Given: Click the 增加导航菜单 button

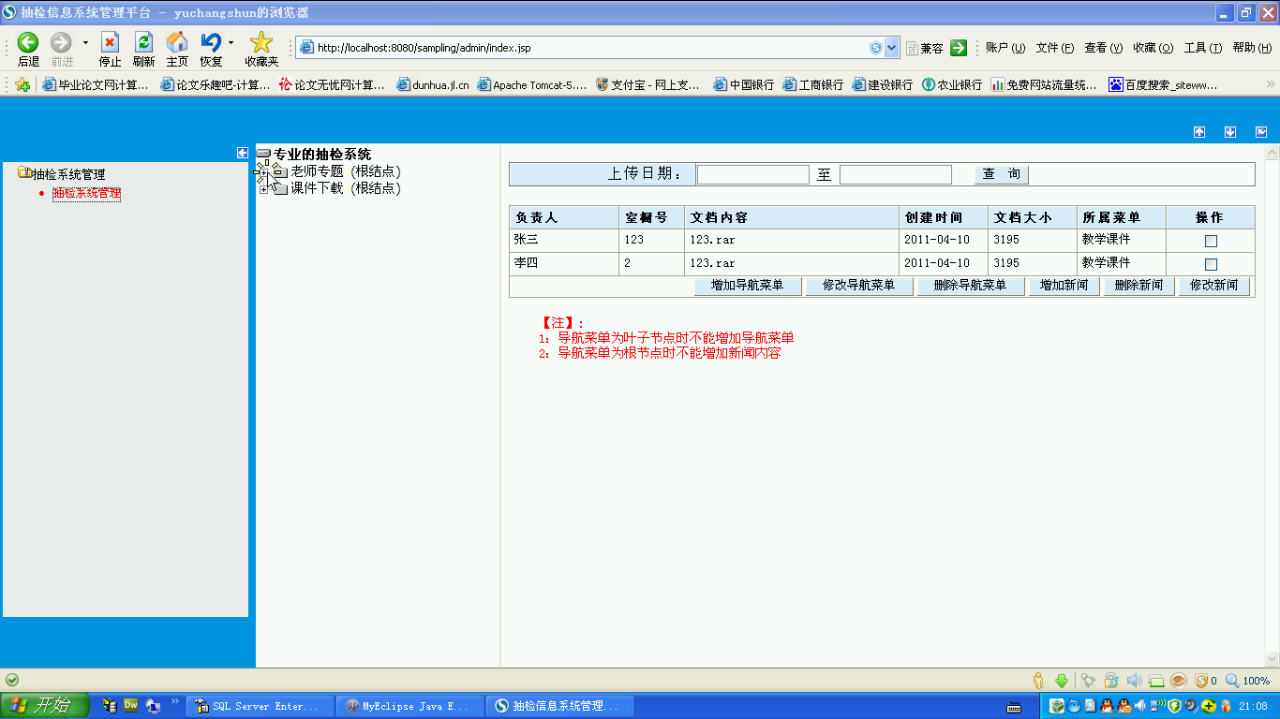Looking at the screenshot, I should pyautogui.click(x=747, y=286).
